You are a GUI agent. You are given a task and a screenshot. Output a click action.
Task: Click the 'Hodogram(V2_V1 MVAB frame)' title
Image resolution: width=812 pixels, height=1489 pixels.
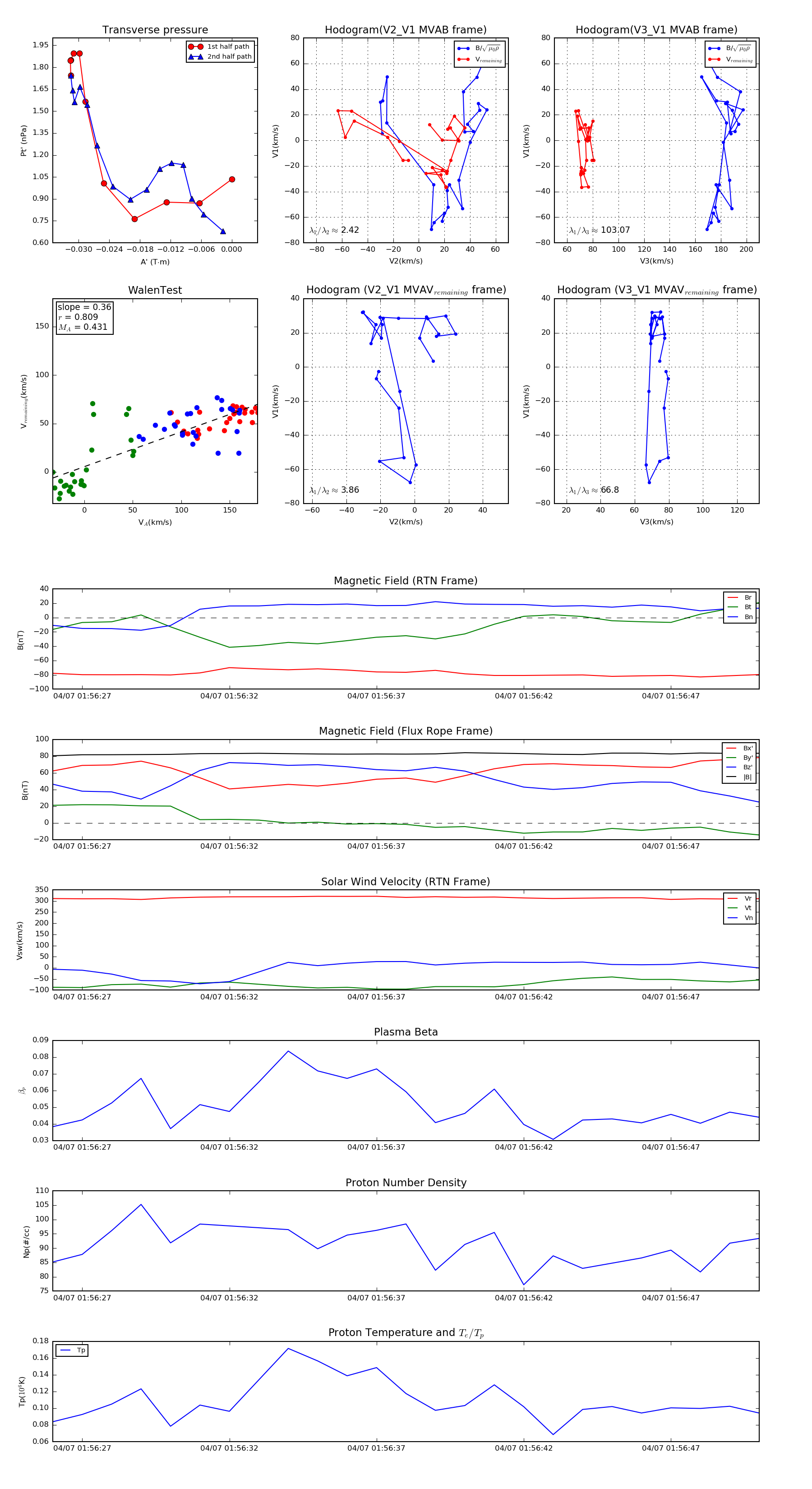(406, 30)
